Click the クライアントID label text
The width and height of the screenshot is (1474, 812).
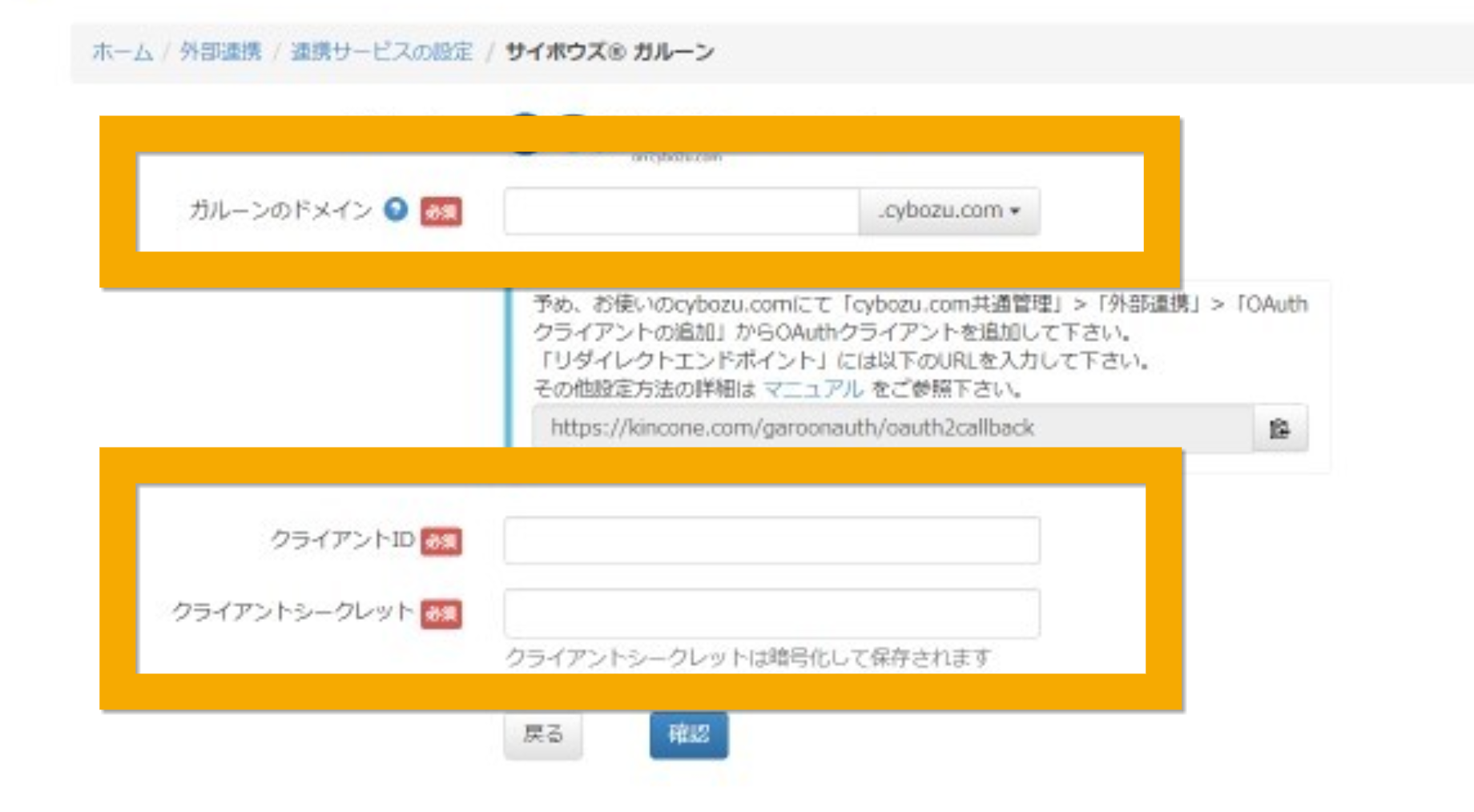pos(343,540)
